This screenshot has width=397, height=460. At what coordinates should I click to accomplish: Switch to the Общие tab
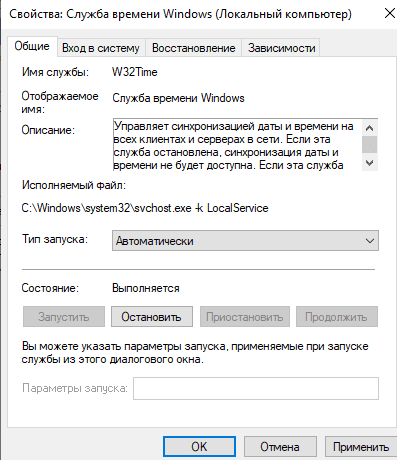tap(32, 46)
